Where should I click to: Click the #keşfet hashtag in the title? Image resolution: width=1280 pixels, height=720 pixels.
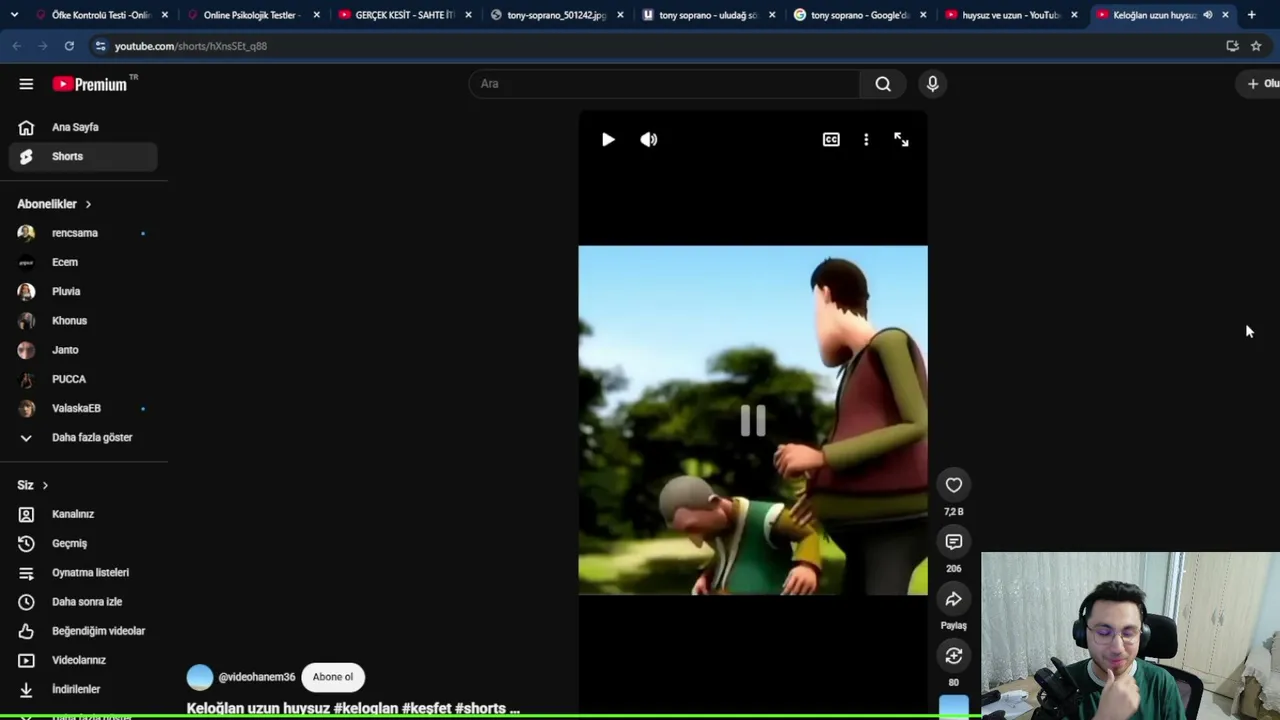427,708
